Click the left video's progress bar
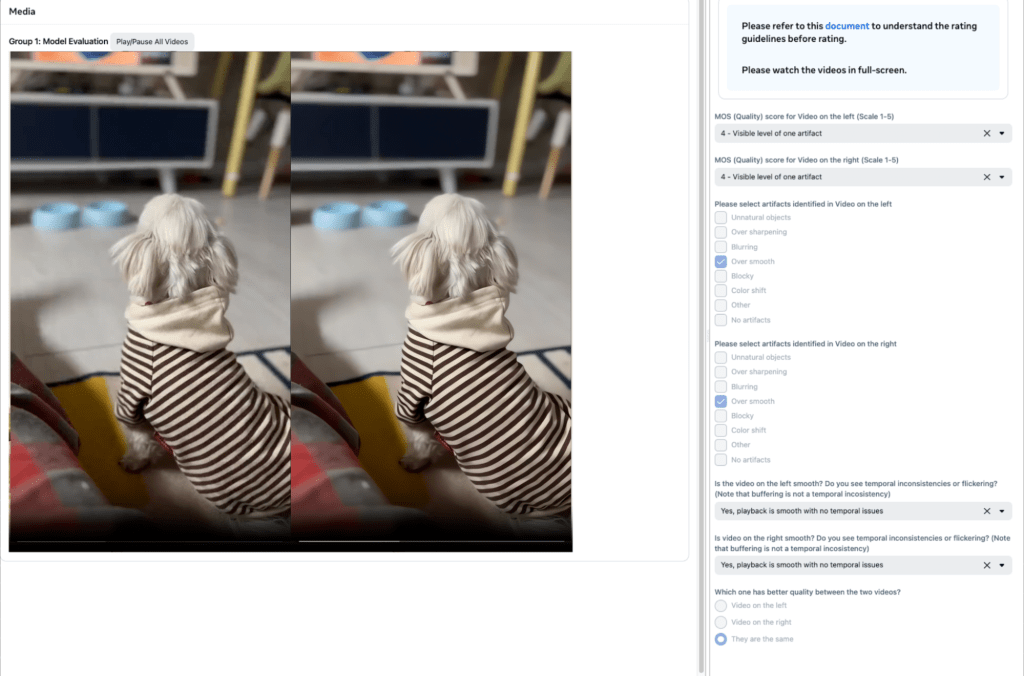Viewport: 1024px width, 676px height. tap(150, 541)
